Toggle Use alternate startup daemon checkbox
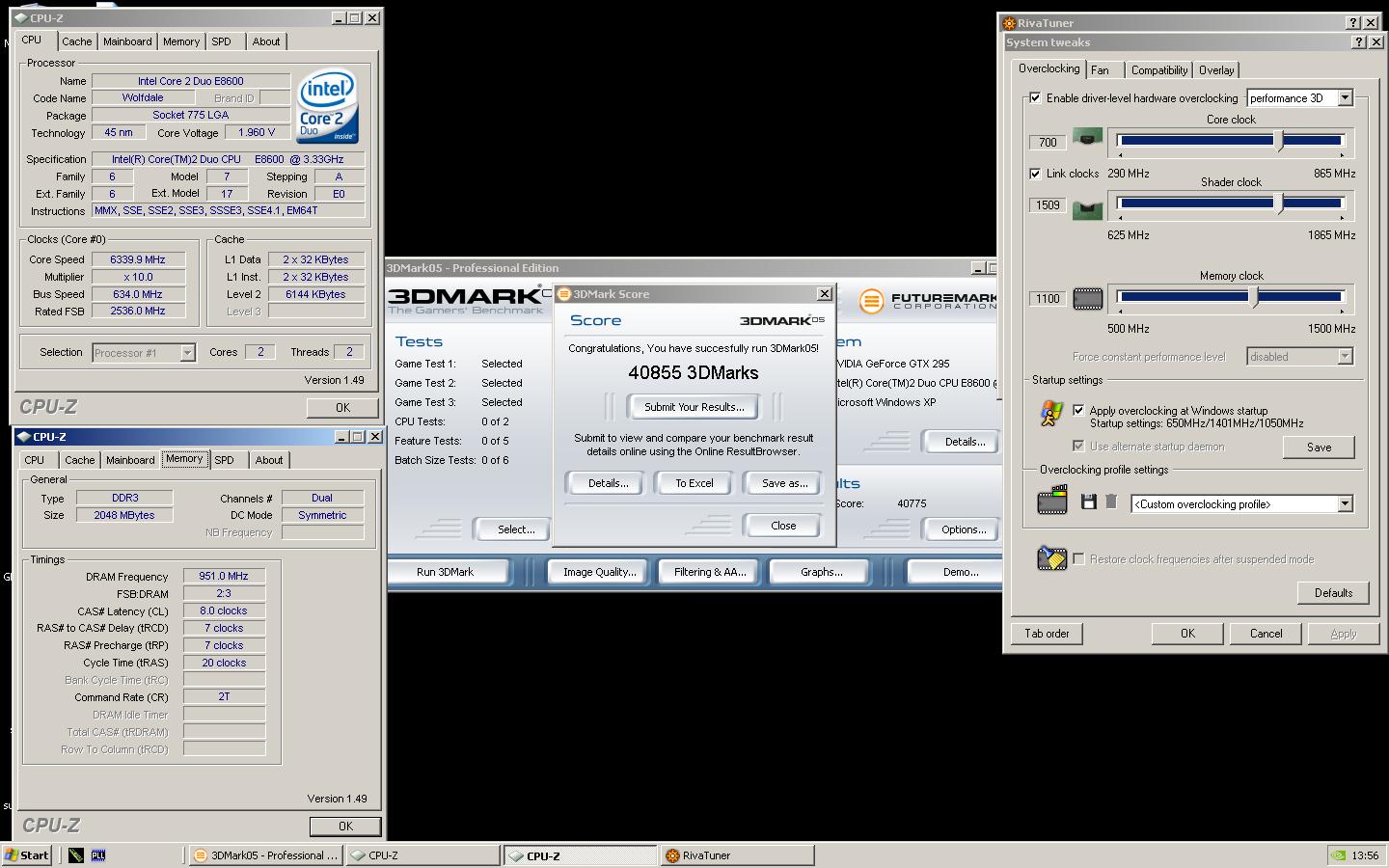 coord(1078,446)
